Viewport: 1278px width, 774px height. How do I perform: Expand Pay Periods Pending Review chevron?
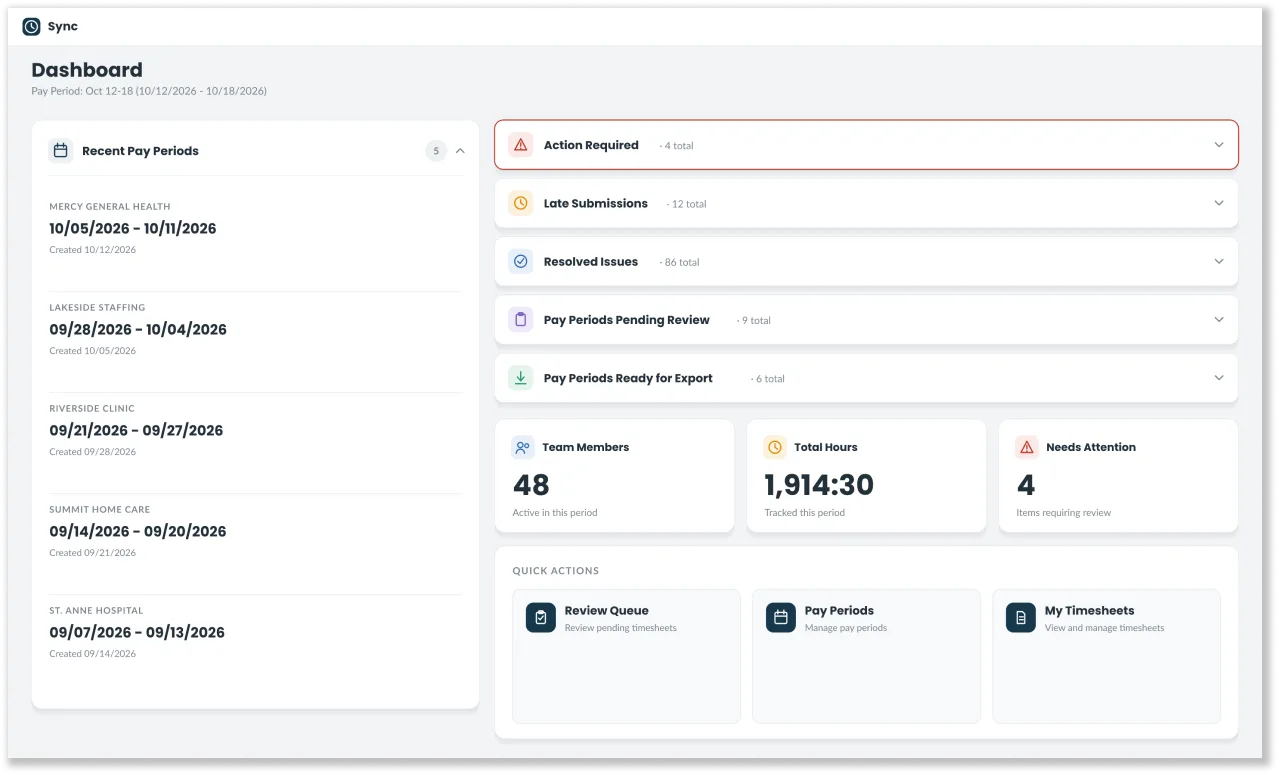1219,320
